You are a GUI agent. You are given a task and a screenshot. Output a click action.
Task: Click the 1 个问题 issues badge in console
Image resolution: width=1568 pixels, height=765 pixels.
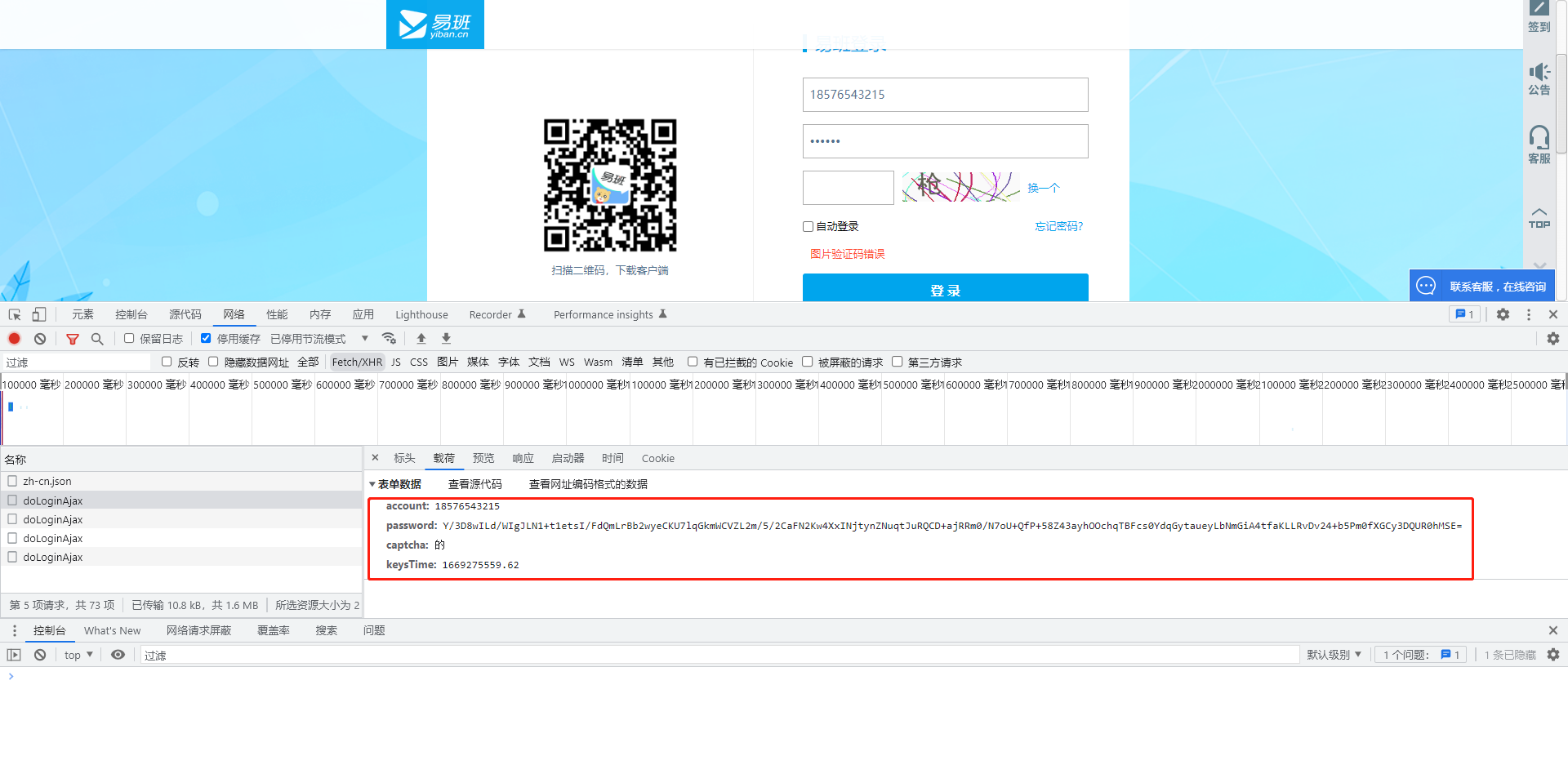pyautogui.click(x=1420, y=655)
